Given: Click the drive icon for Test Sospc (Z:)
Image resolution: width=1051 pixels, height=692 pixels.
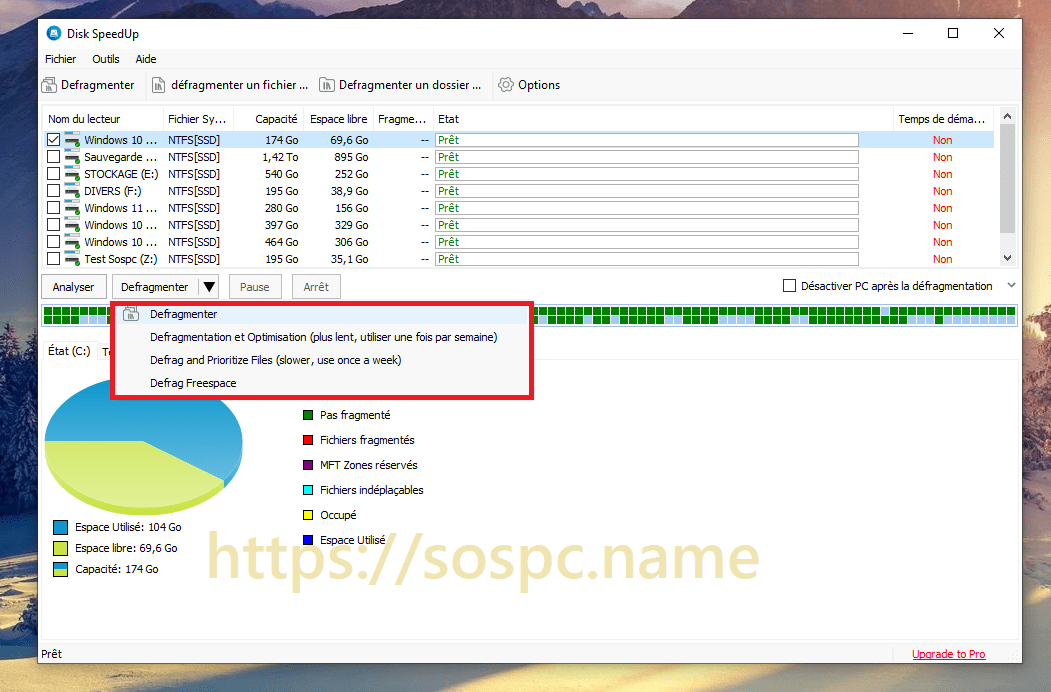Looking at the screenshot, I should (72, 260).
